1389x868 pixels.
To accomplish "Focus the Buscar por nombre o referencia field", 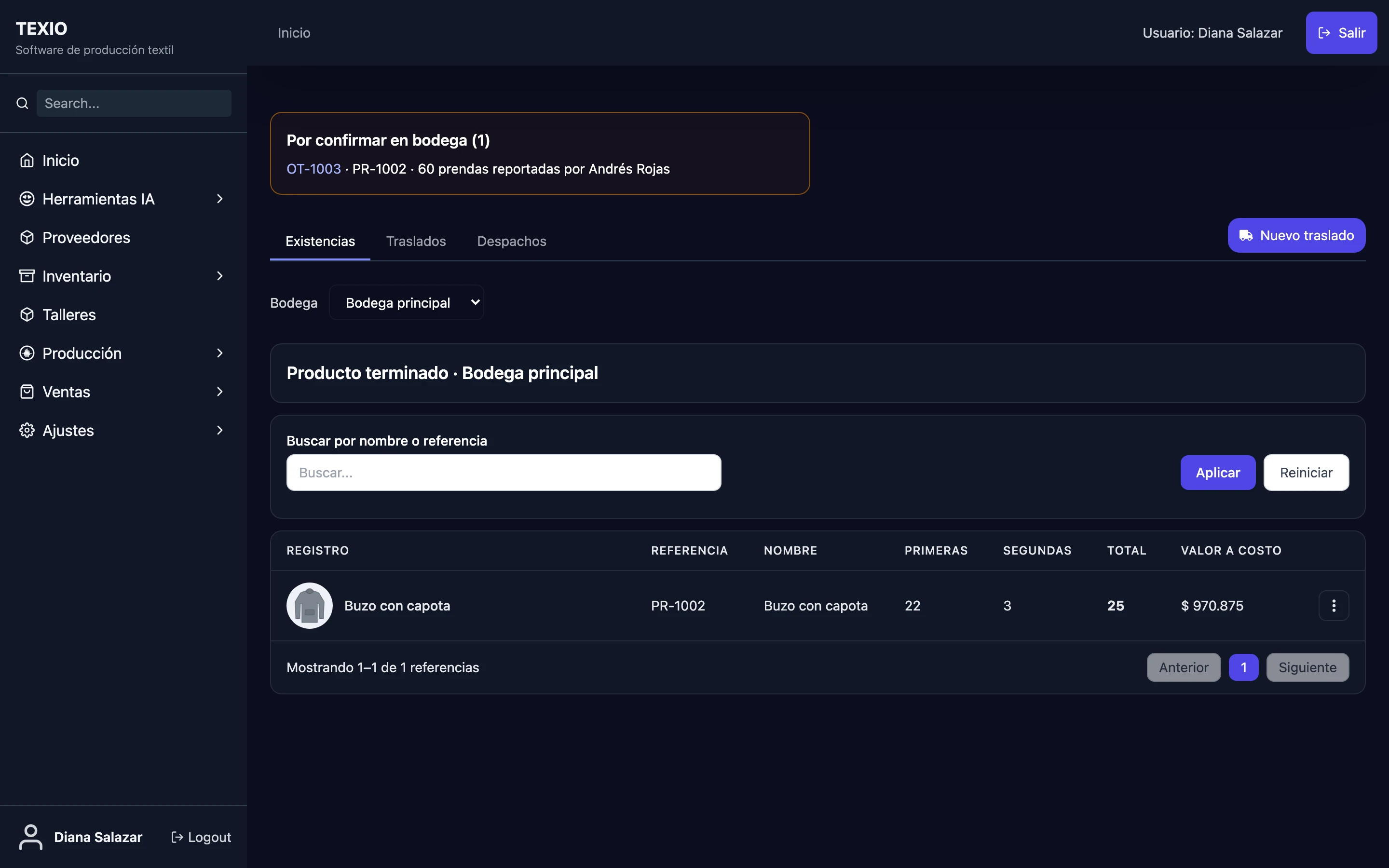I will 504,473.
